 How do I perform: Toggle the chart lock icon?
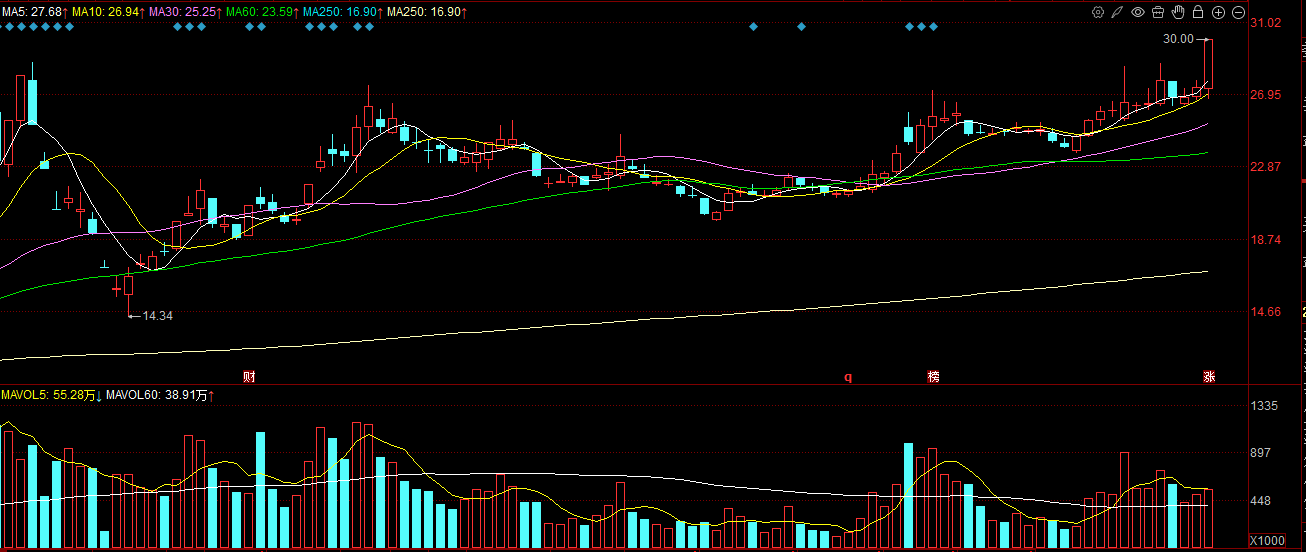click(x=1198, y=12)
